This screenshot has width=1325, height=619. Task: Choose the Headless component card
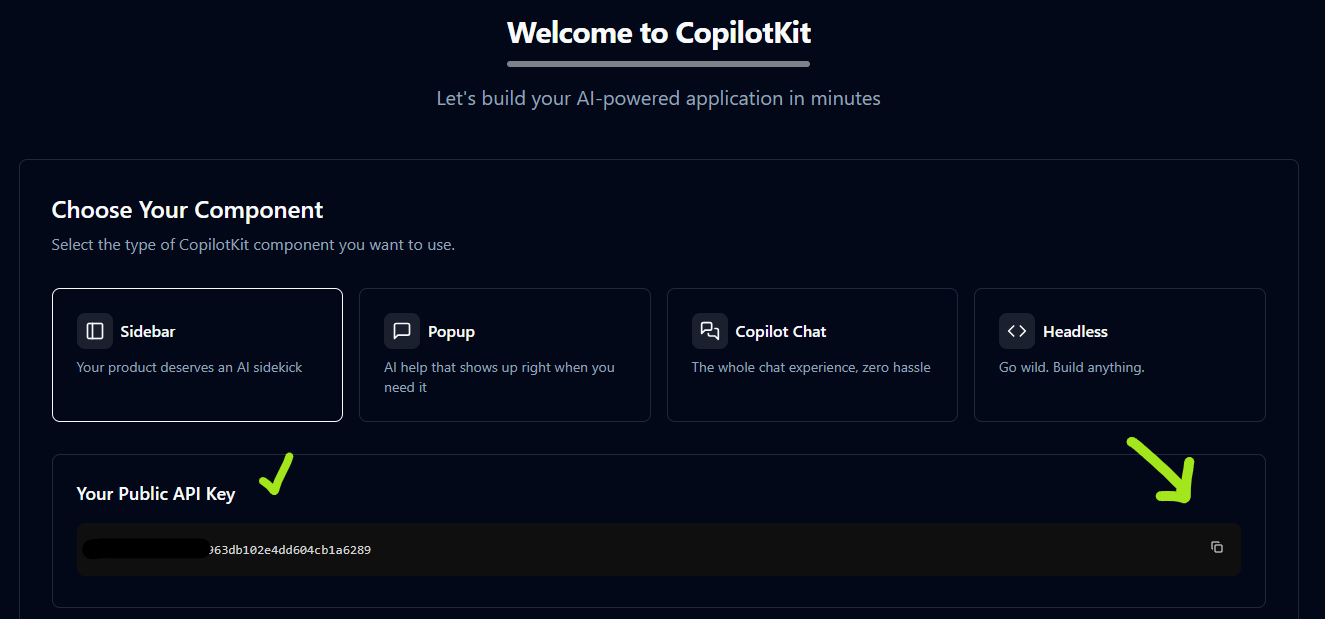(1120, 355)
